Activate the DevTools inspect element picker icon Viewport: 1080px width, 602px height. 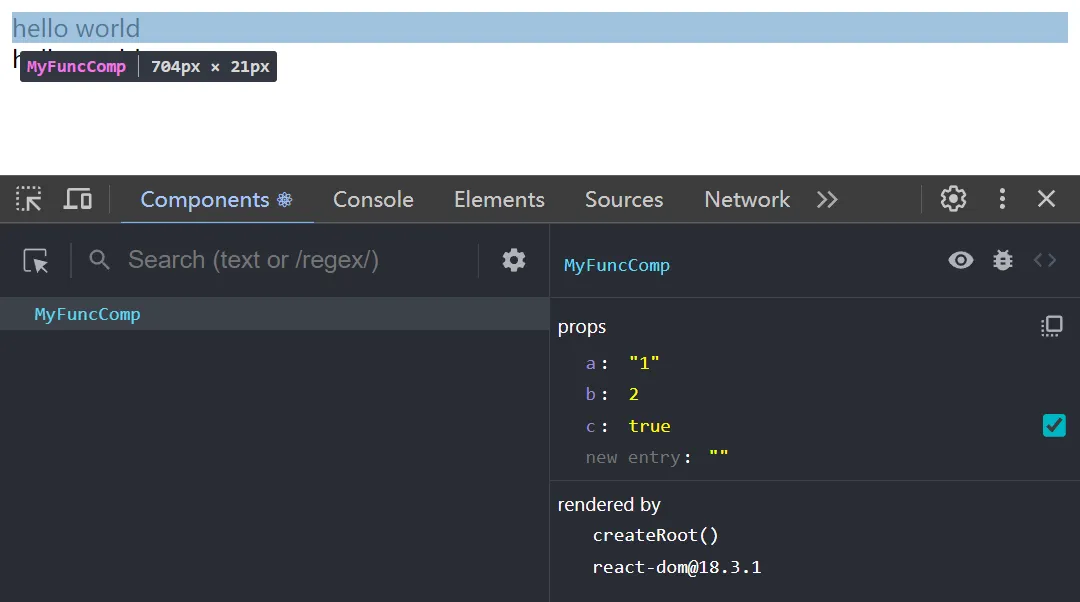(x=28, y=199)
